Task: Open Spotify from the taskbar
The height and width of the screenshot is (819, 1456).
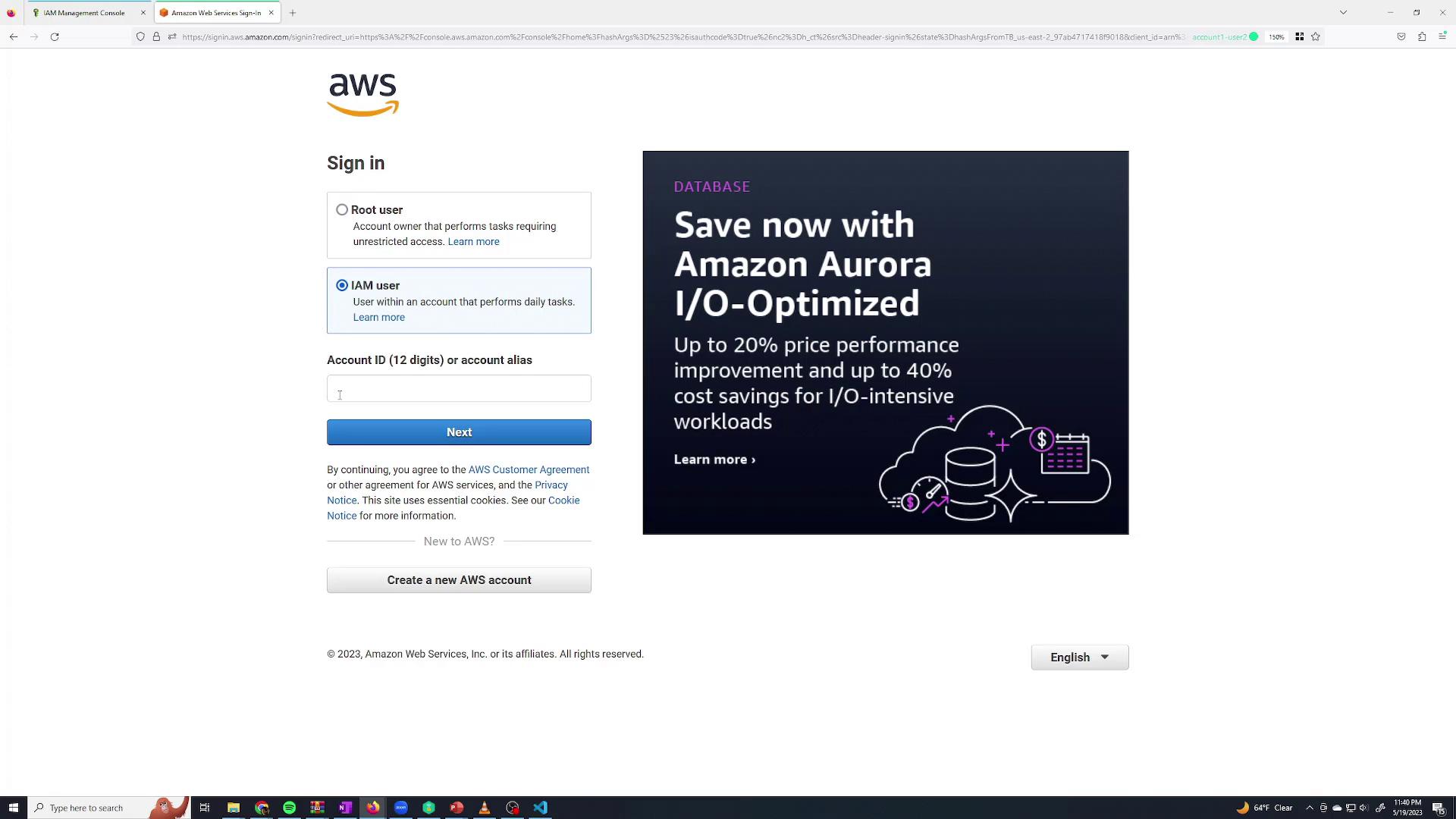Action: pos(290,808)
